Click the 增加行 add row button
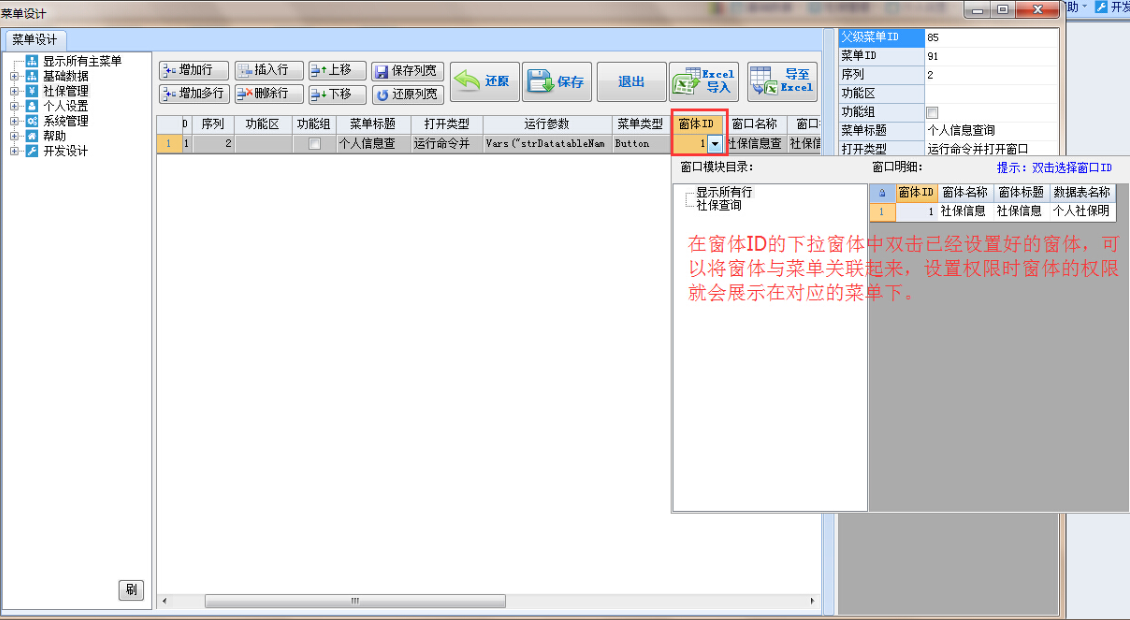This screenshot has width=1130, height=620. tap(194, 70)
